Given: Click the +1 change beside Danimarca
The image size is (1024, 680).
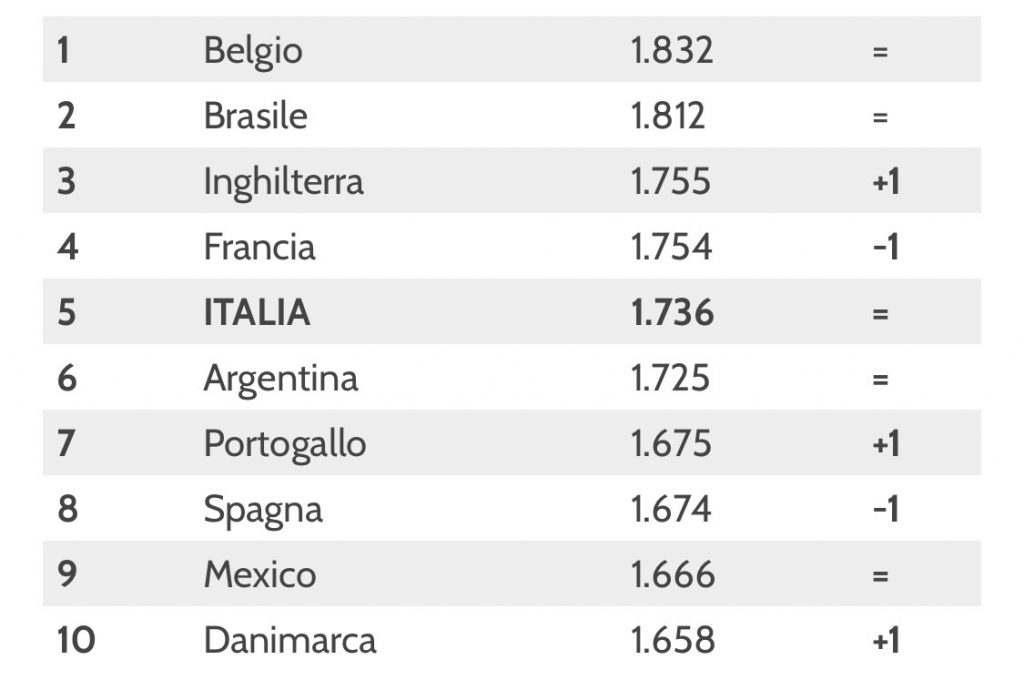Looking at the screenshot, I should point(886,640).
